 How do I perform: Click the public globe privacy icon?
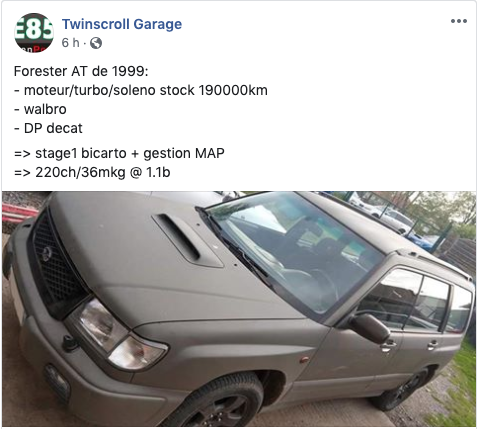coord(96,43)
